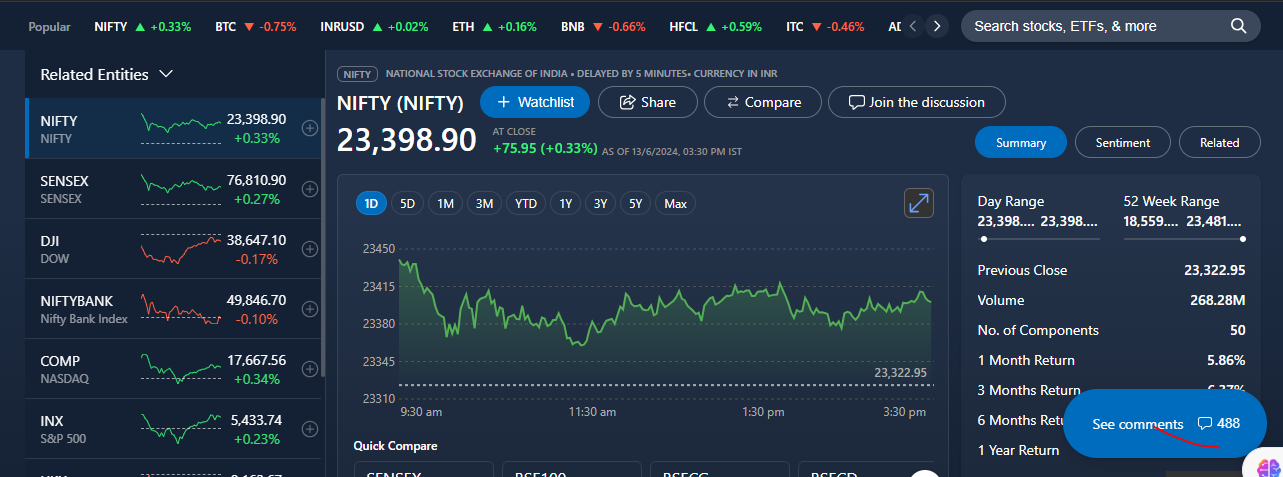Switch to the Sentiment tab

[1122, 142]
